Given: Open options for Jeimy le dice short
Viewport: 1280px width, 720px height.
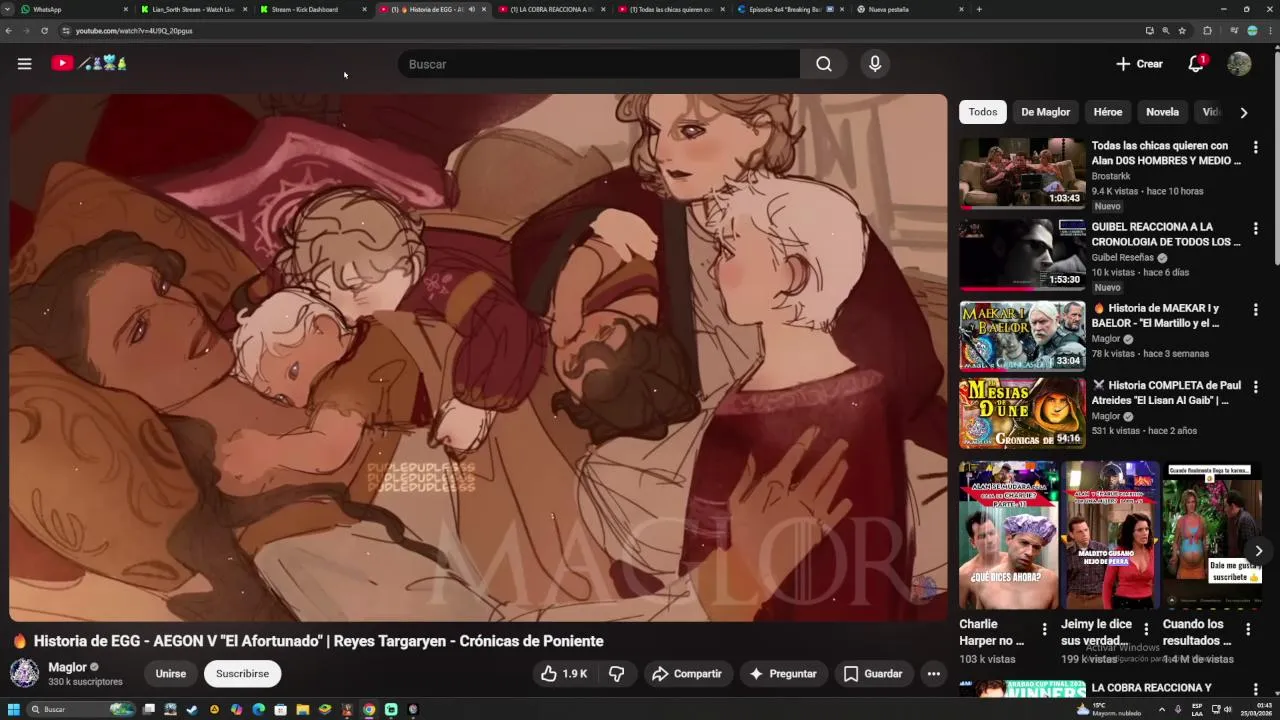Looking at the screenshot, I should [1146, 629].
